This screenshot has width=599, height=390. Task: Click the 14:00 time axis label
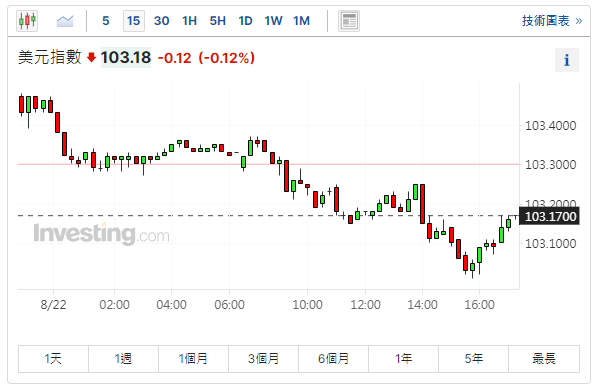click(x=423, y=305)
